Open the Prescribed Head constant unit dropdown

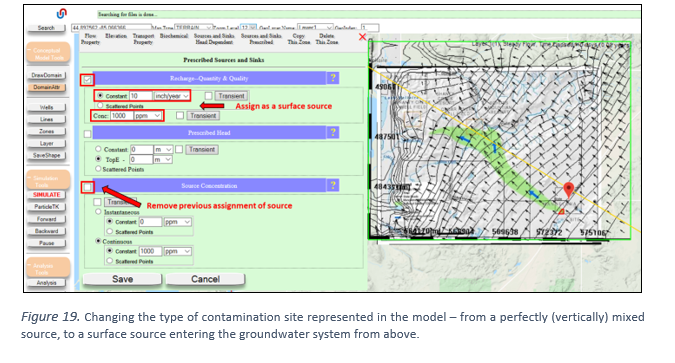point(163,149)
